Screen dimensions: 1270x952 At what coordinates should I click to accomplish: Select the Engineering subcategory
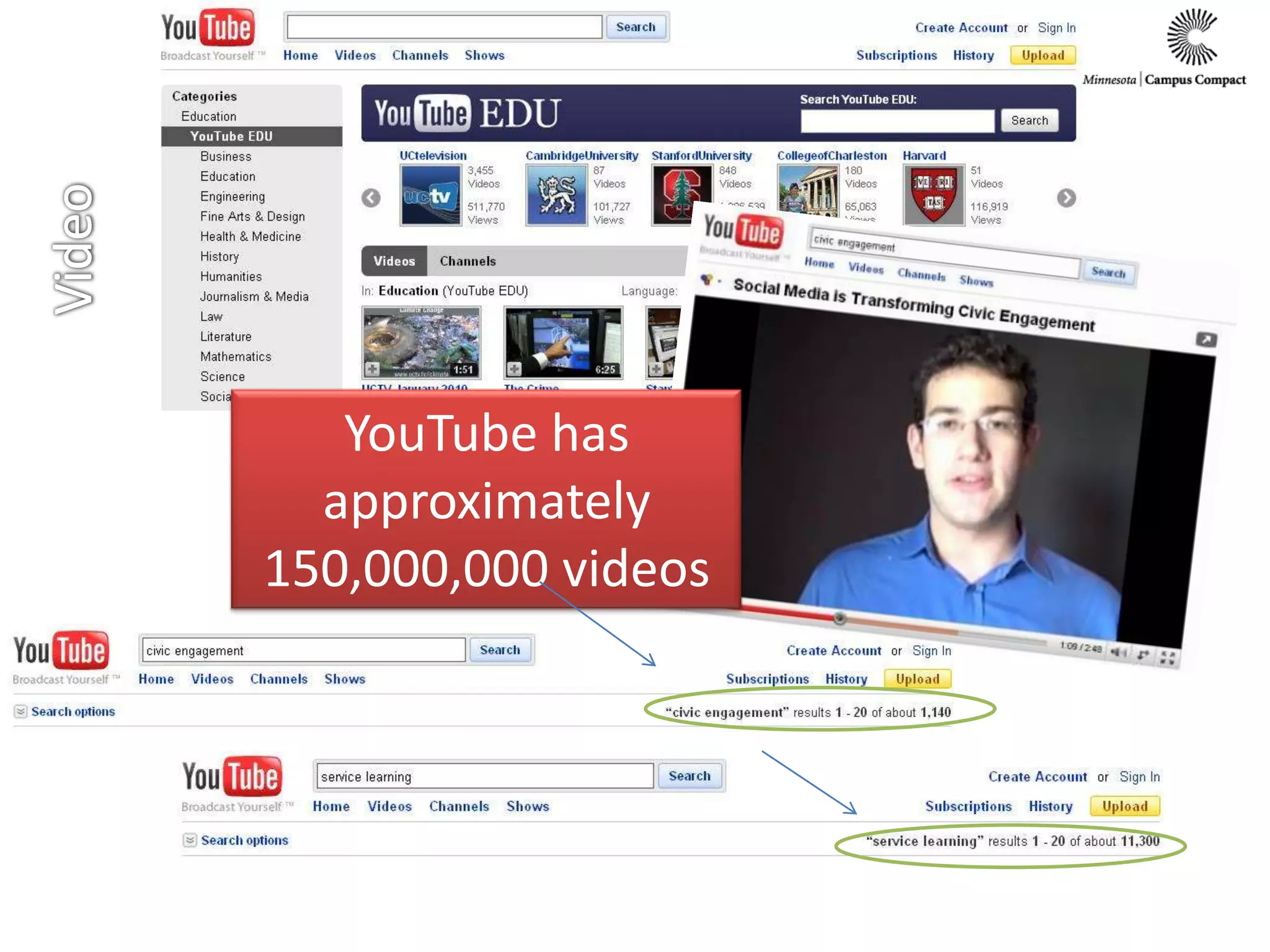click(233, 196)
